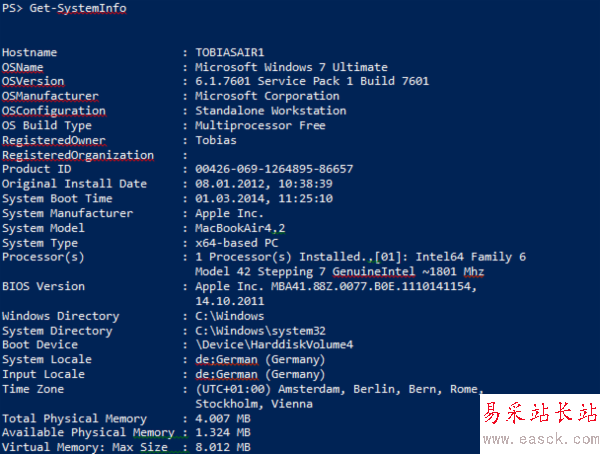Click the RegisteredOrganization label
Image resolution: width=600 pixels, height=454 pixels.
point(78,155)
